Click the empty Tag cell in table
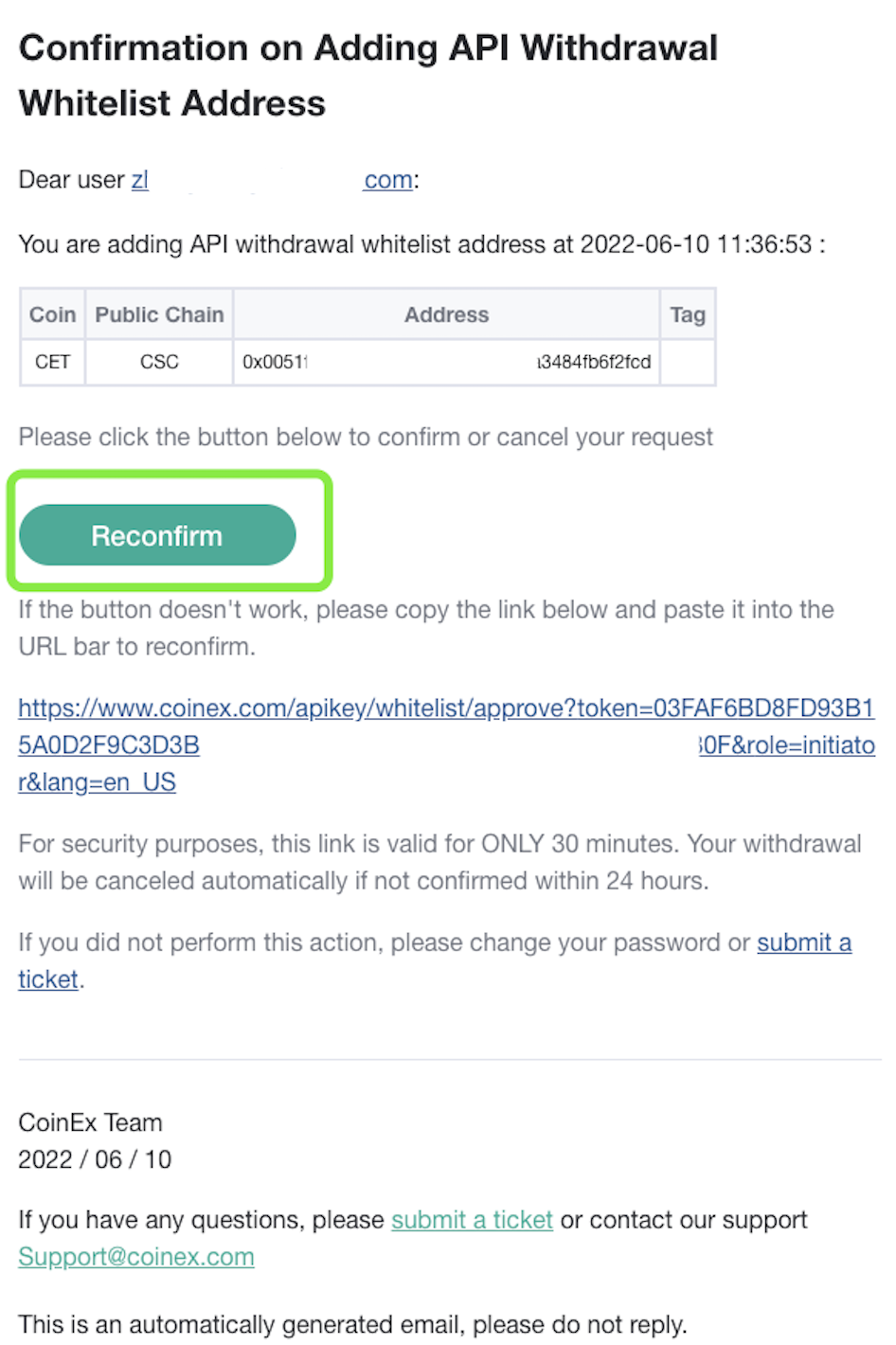 tap(688, 362)
